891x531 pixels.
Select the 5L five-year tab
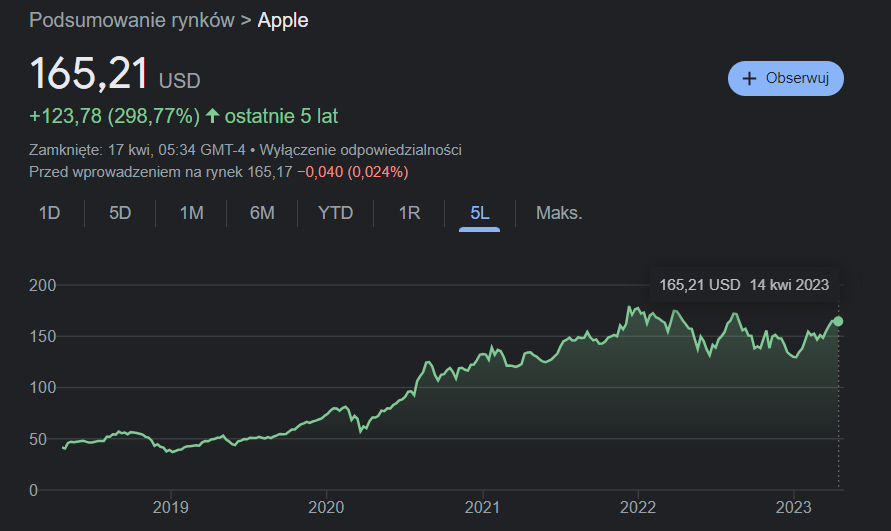(480, 213)
